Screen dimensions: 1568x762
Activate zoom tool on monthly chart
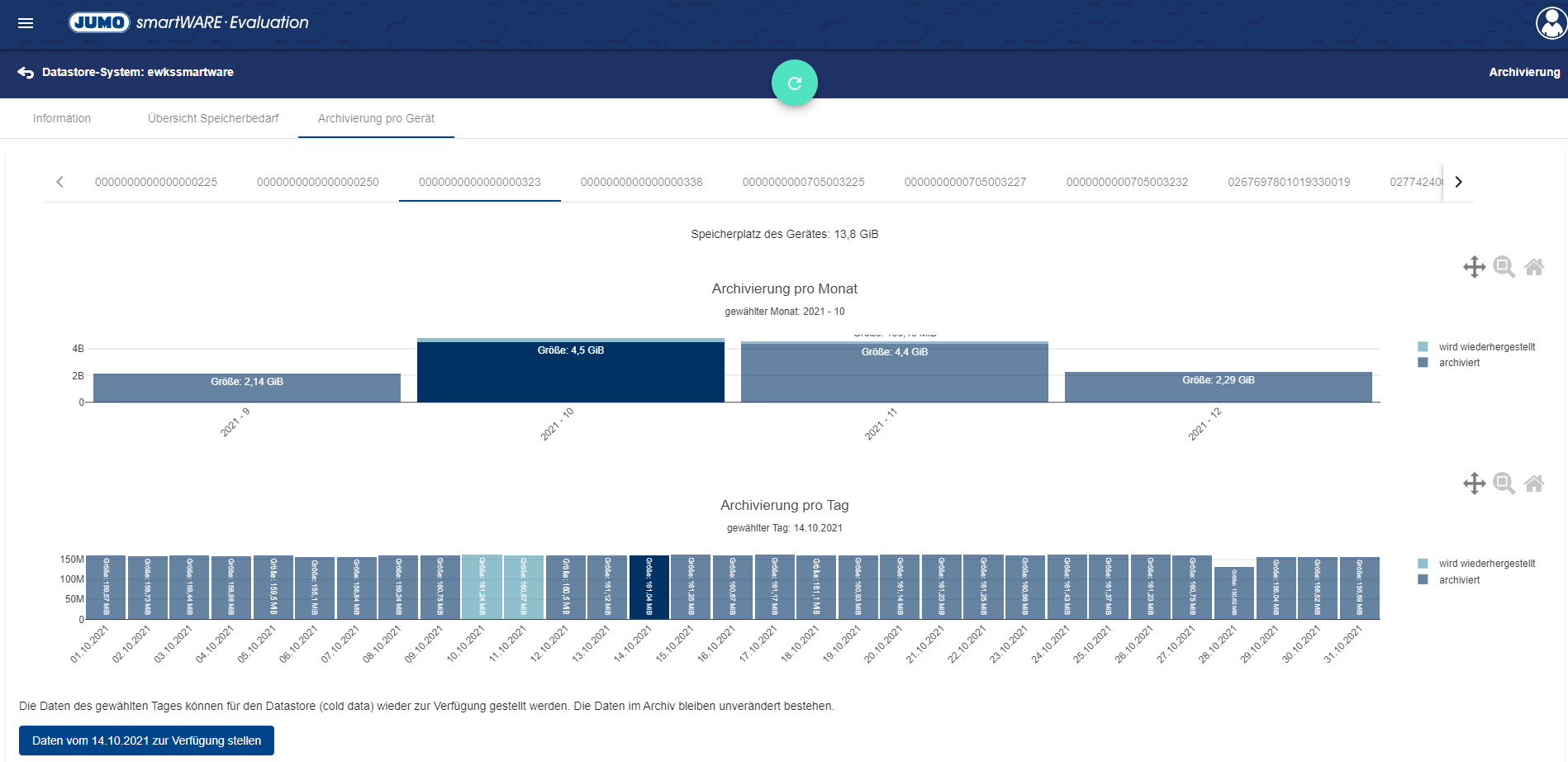tap(1504, 267)
